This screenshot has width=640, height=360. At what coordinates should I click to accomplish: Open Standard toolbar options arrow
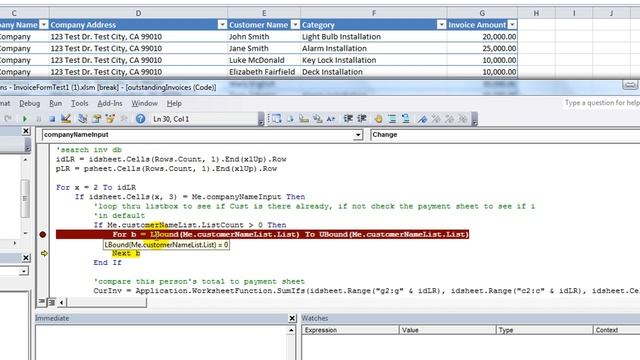(261, 119)
